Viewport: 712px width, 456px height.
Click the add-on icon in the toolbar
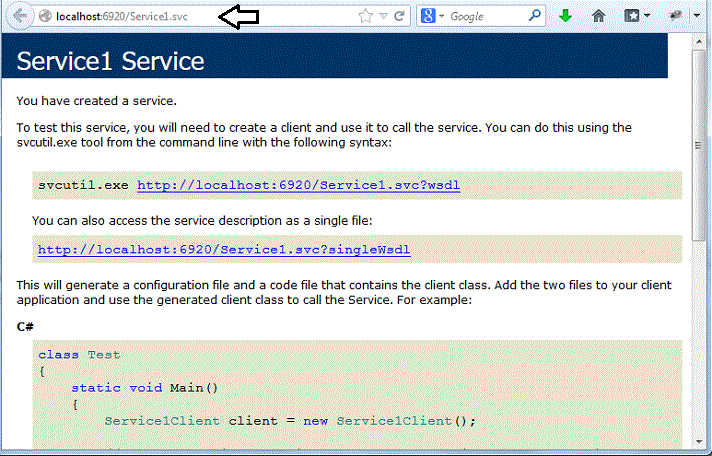click(676, 16)
